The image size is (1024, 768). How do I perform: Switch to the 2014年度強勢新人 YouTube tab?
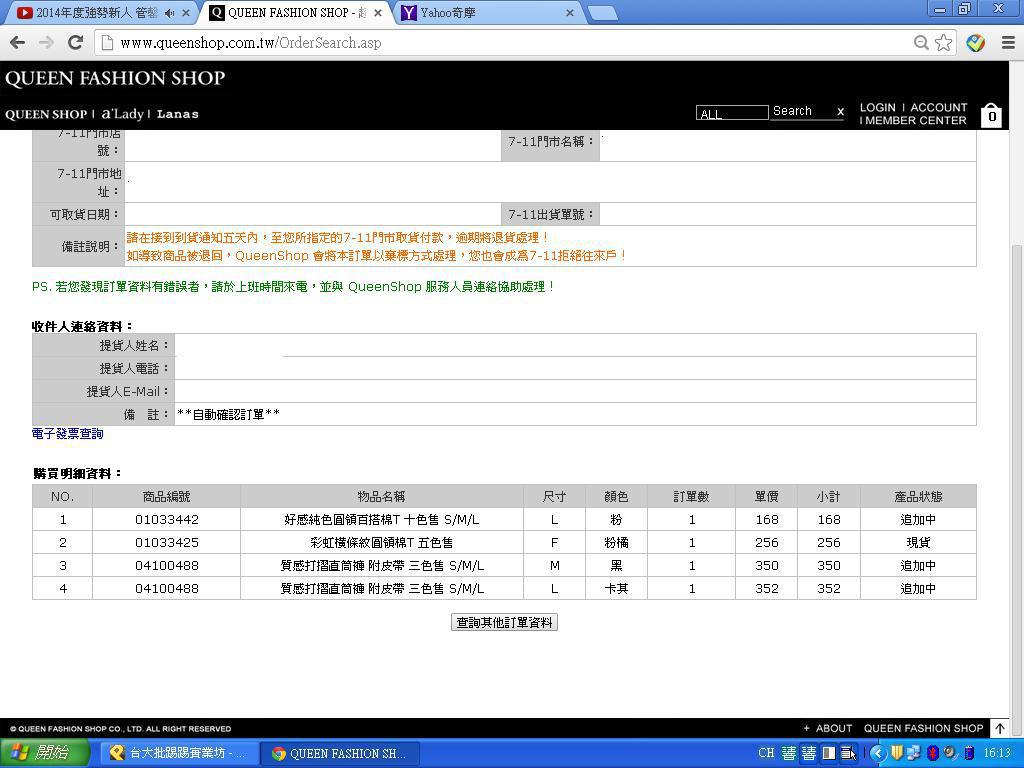coord(98,13)
